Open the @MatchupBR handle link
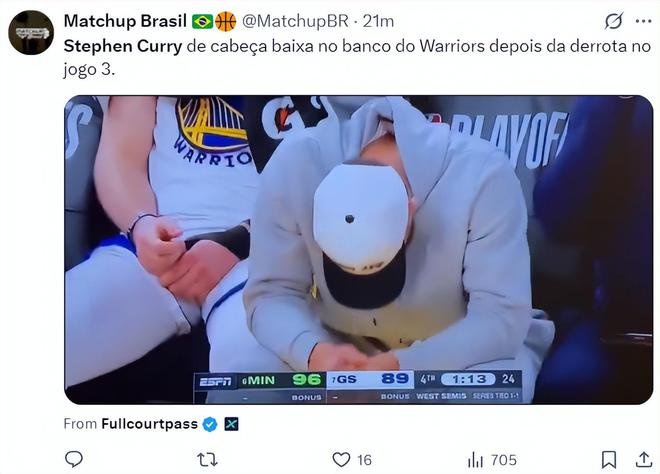Screen dimensions: 660x474 pyautogui.click(x=297, y=21)
